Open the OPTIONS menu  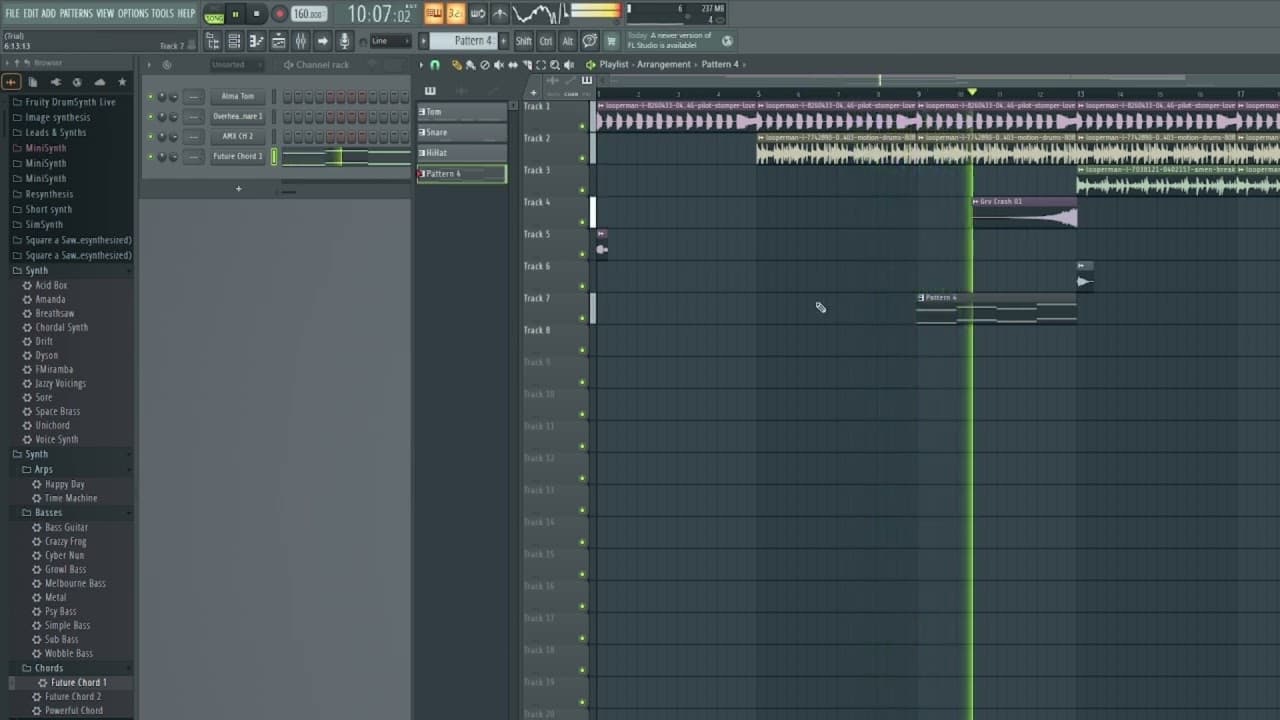[x=133, y=13]
